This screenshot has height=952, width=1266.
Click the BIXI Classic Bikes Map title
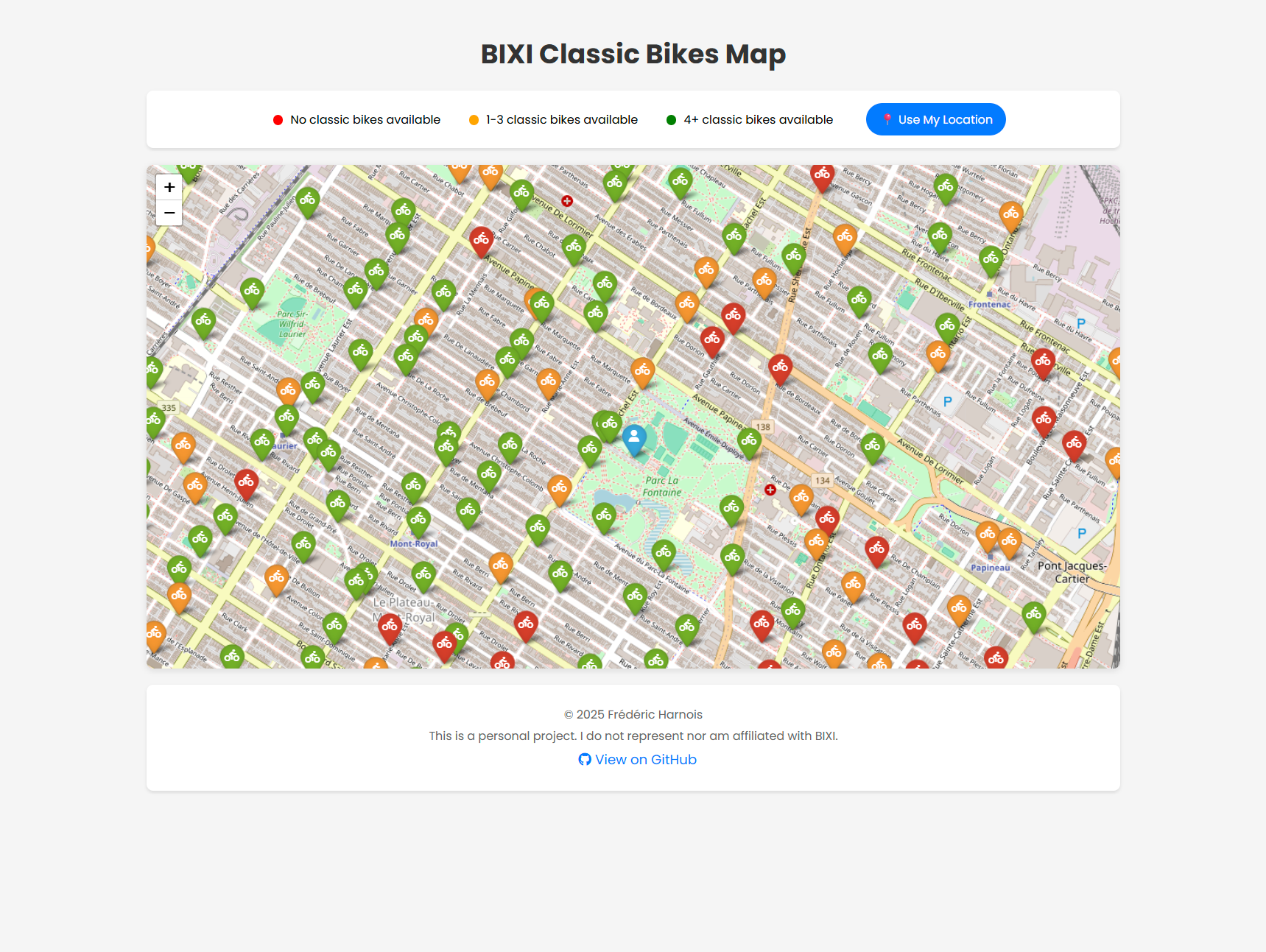tap(633, 54)
